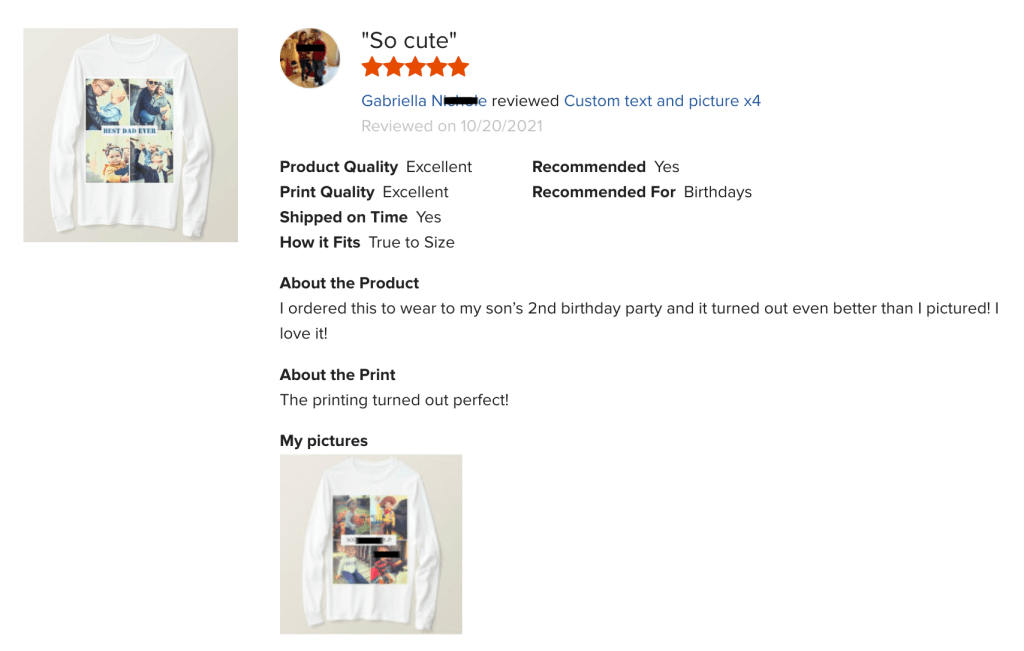Screen dimensions: 1024x651
Task: Click the 'Product Quality' label
Action: pyautogui.click(x=339, y=167)
